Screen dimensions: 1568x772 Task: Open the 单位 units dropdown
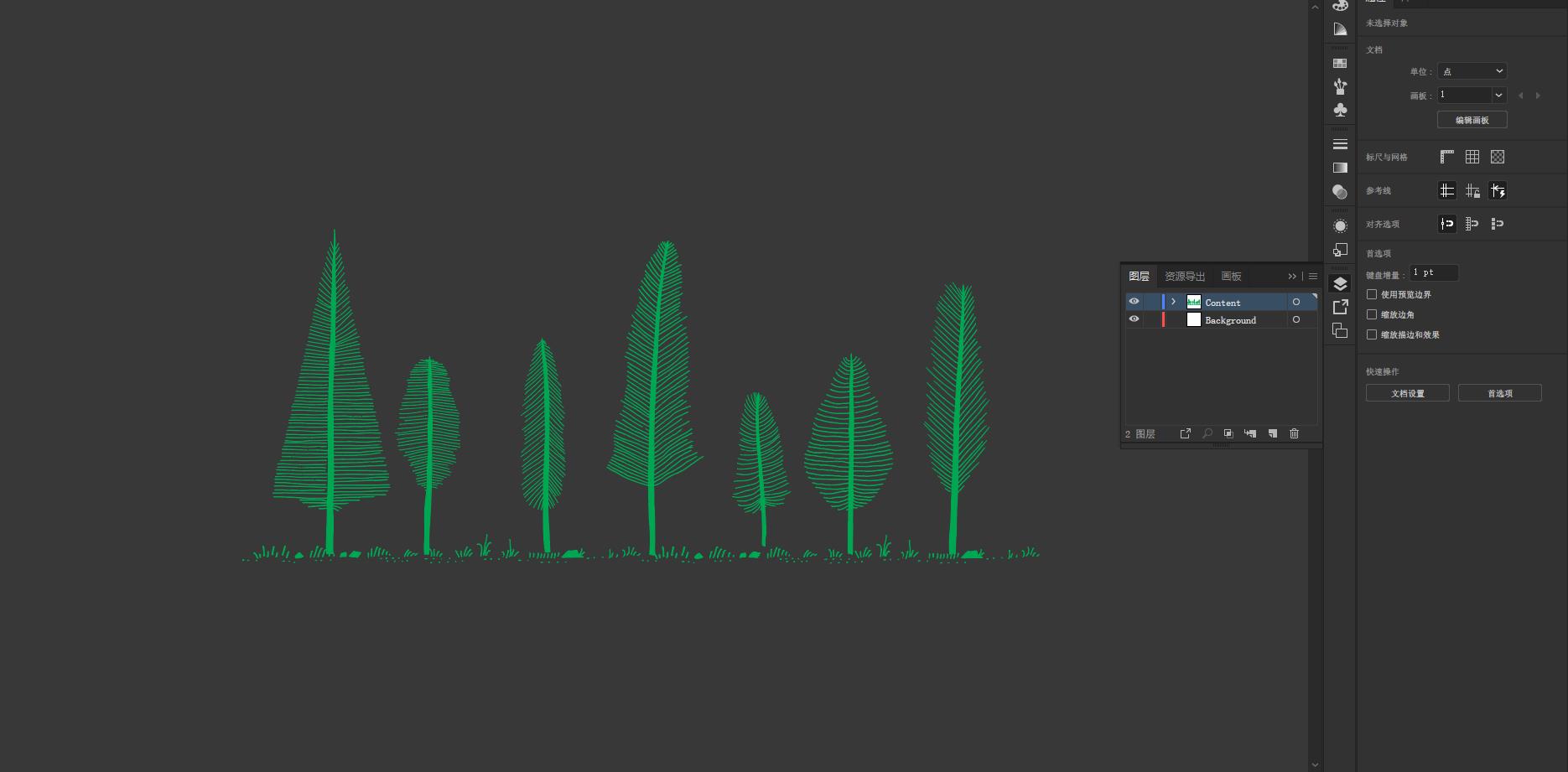[1472, 71]
